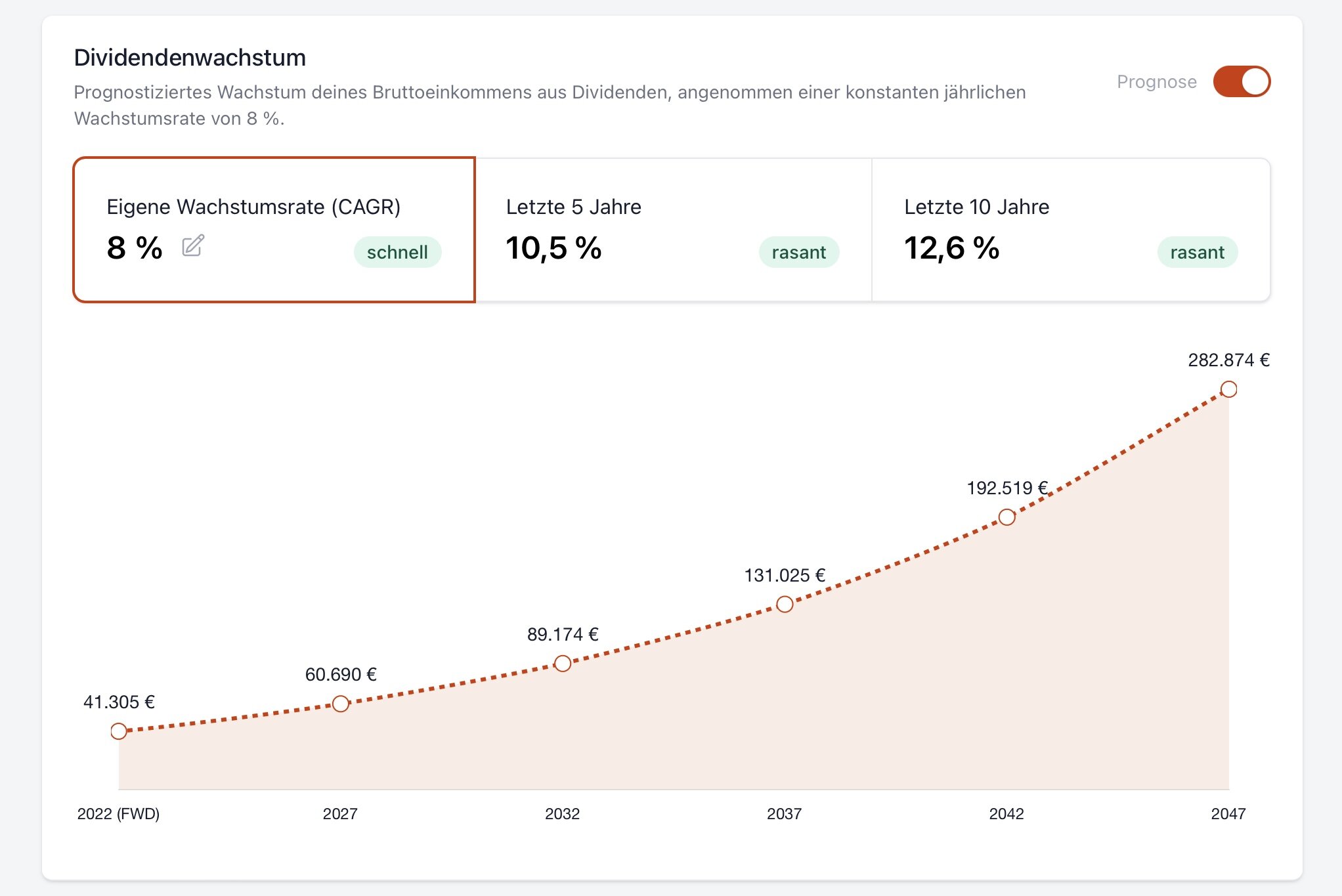Select the Eigene Wachstumsrate (CAGR) card

[274, 229]
